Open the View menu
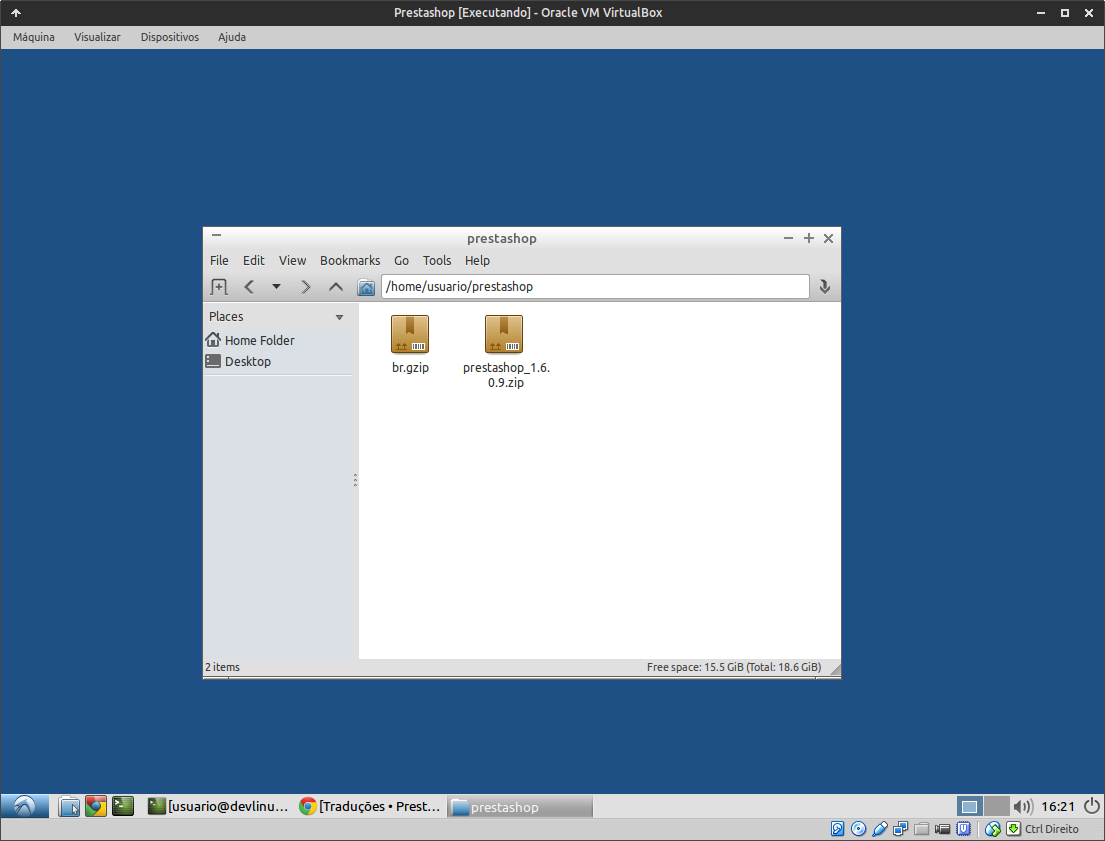Viewport: 1105px width, 841px height. [292, 260]
